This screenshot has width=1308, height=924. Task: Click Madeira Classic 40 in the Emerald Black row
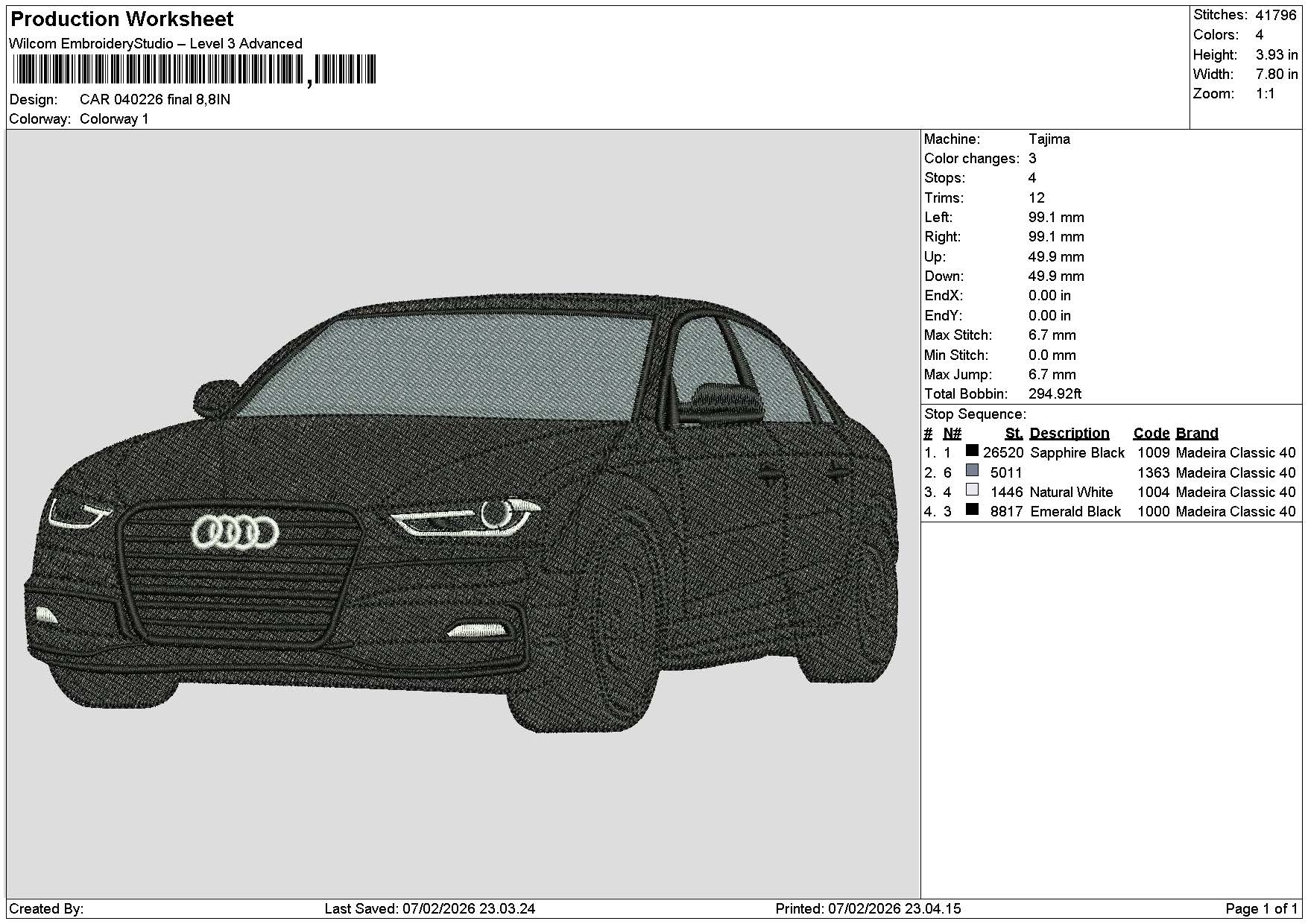(x=1236, y=512)
